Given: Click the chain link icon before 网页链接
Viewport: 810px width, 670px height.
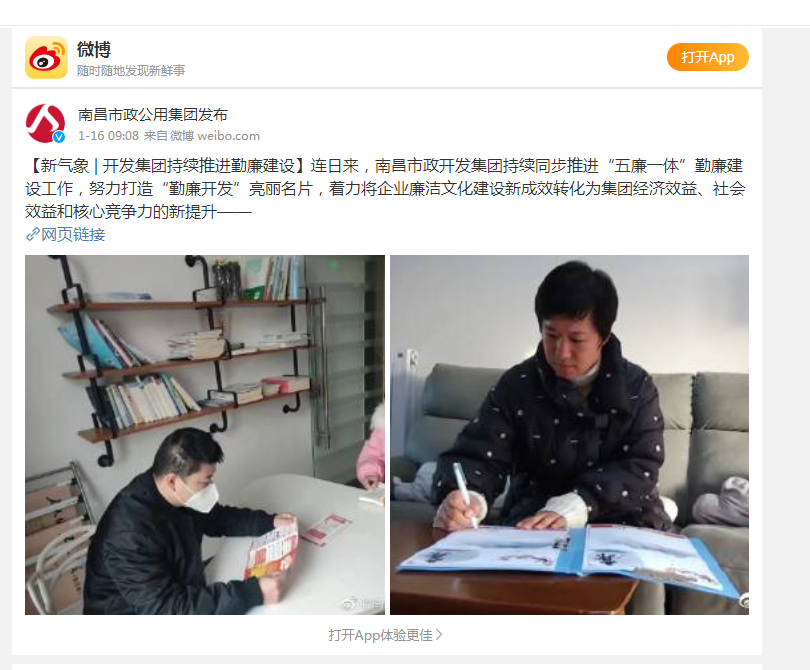Looking at the screenshot, I should [33, 235].
